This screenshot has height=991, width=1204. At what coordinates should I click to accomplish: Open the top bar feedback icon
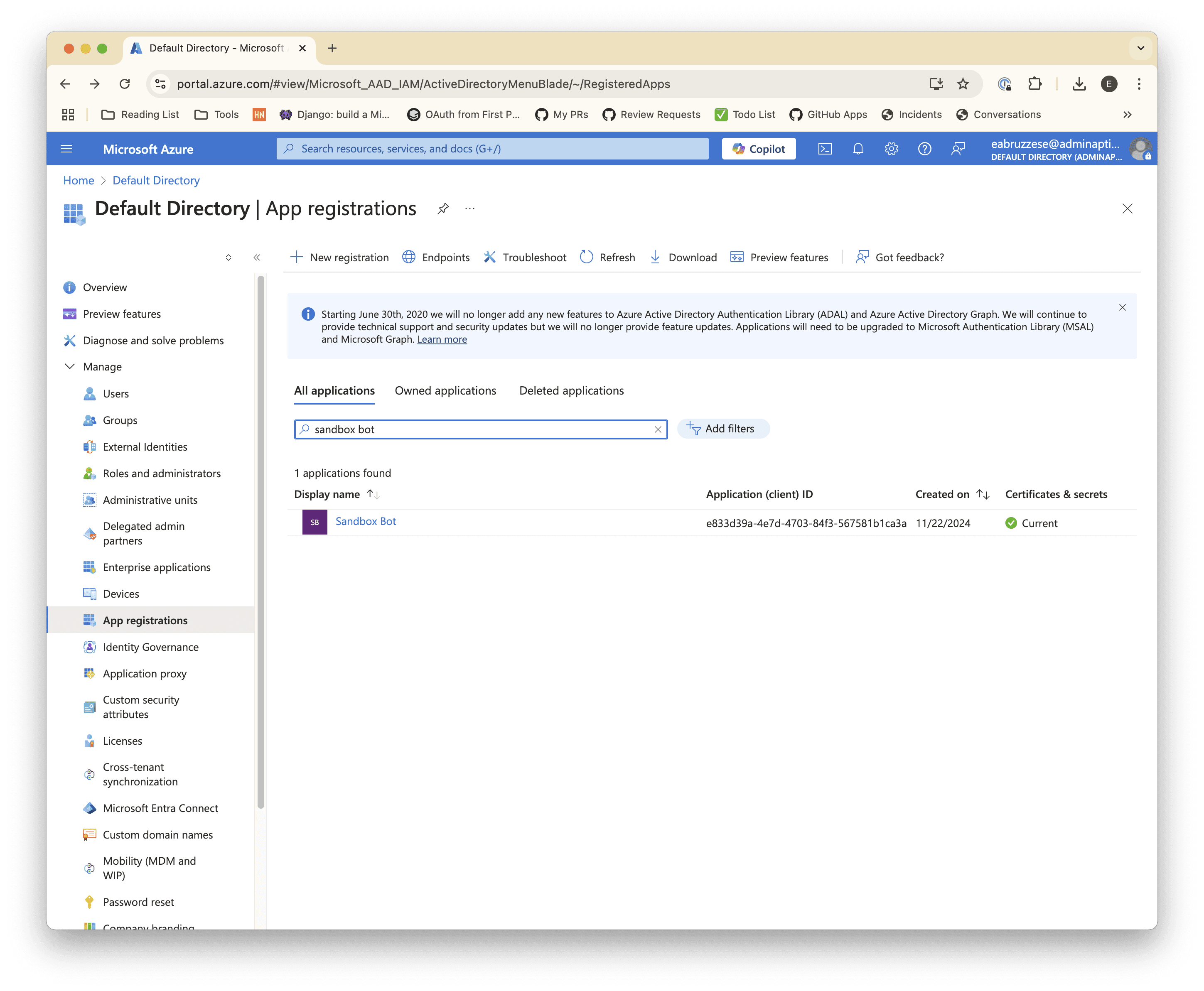point(957,149)
